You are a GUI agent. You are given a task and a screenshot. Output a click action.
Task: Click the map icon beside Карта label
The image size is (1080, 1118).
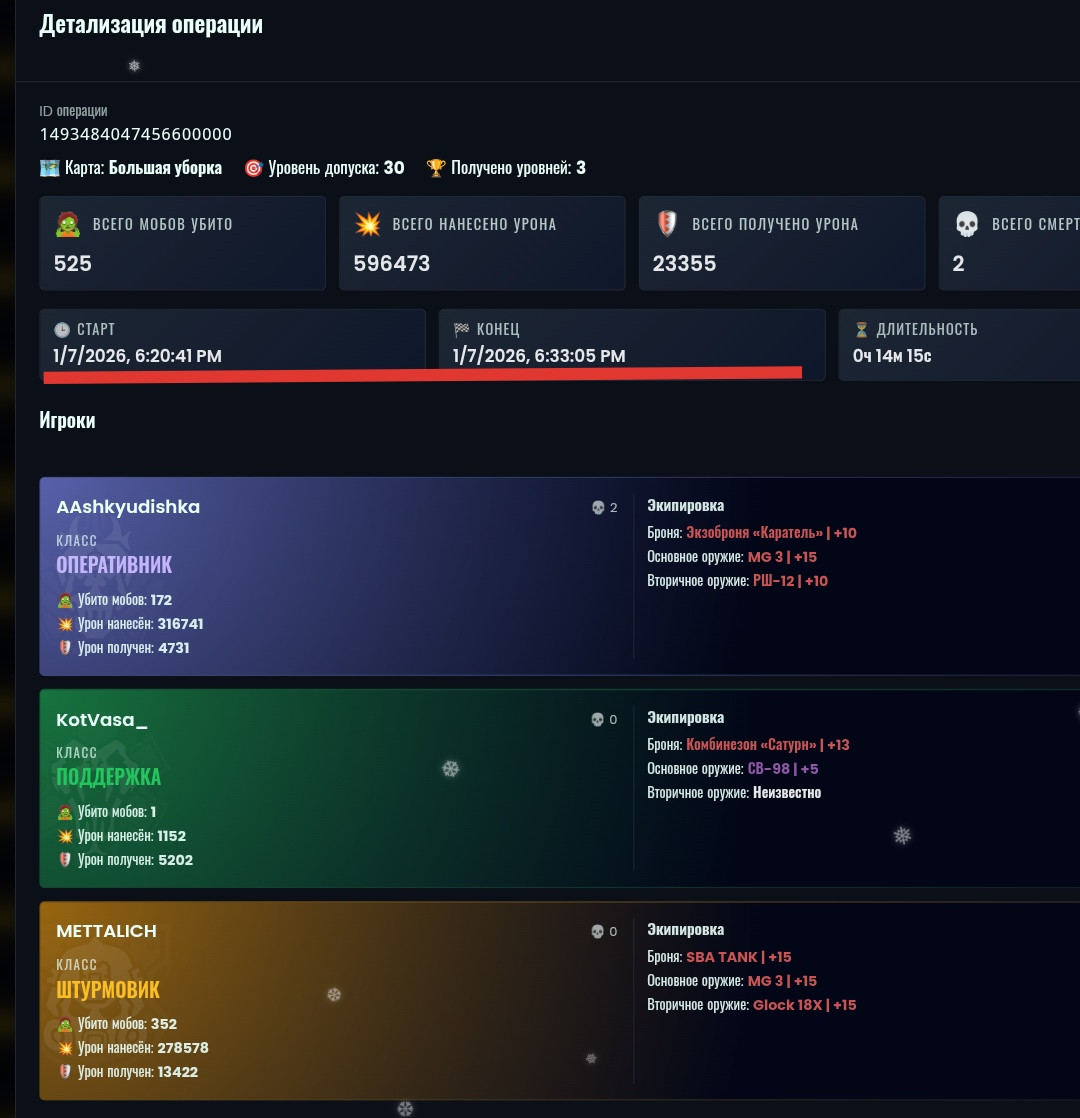click(x=49, y=168)
